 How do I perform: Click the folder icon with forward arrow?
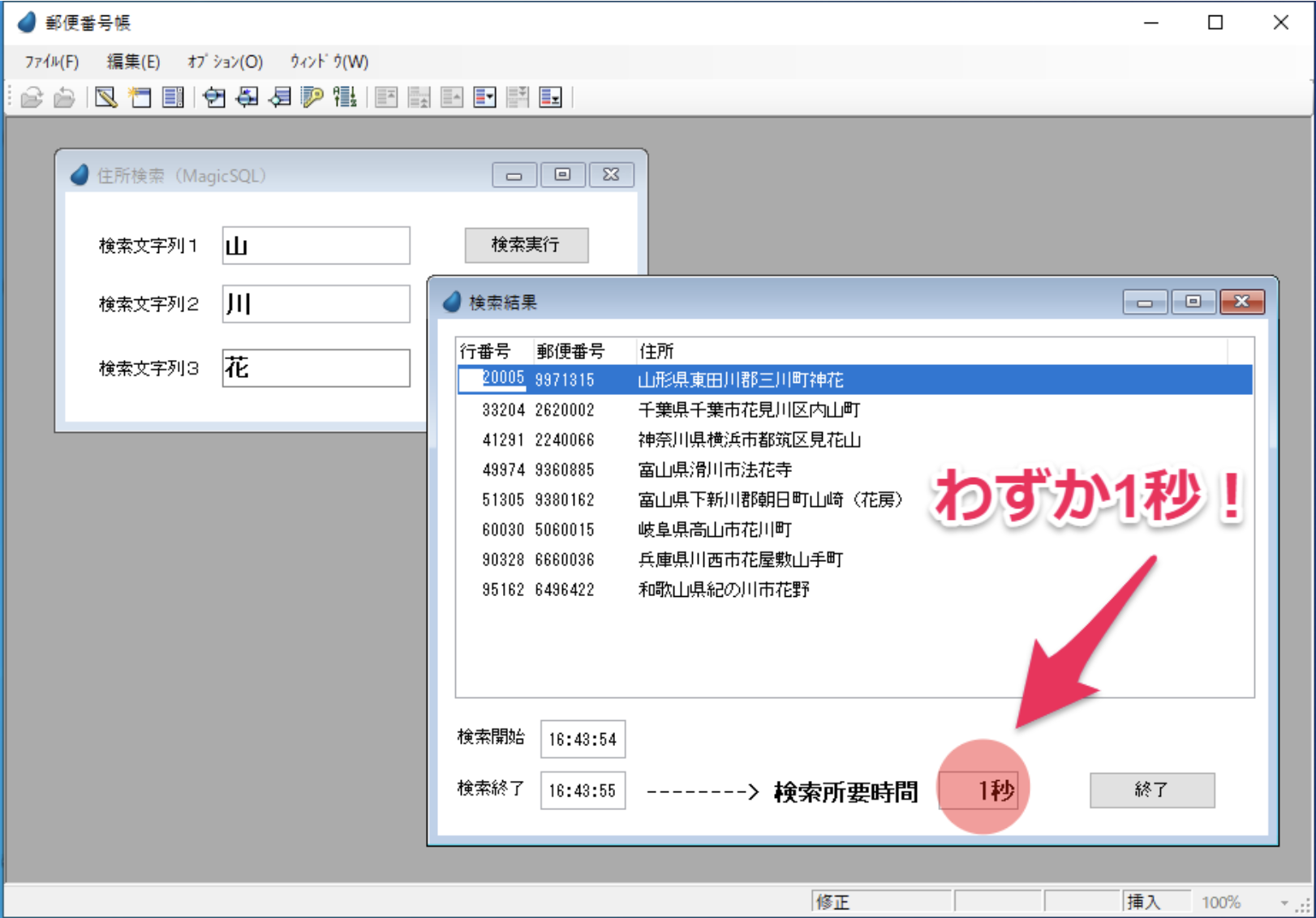(x=32, y=98)
